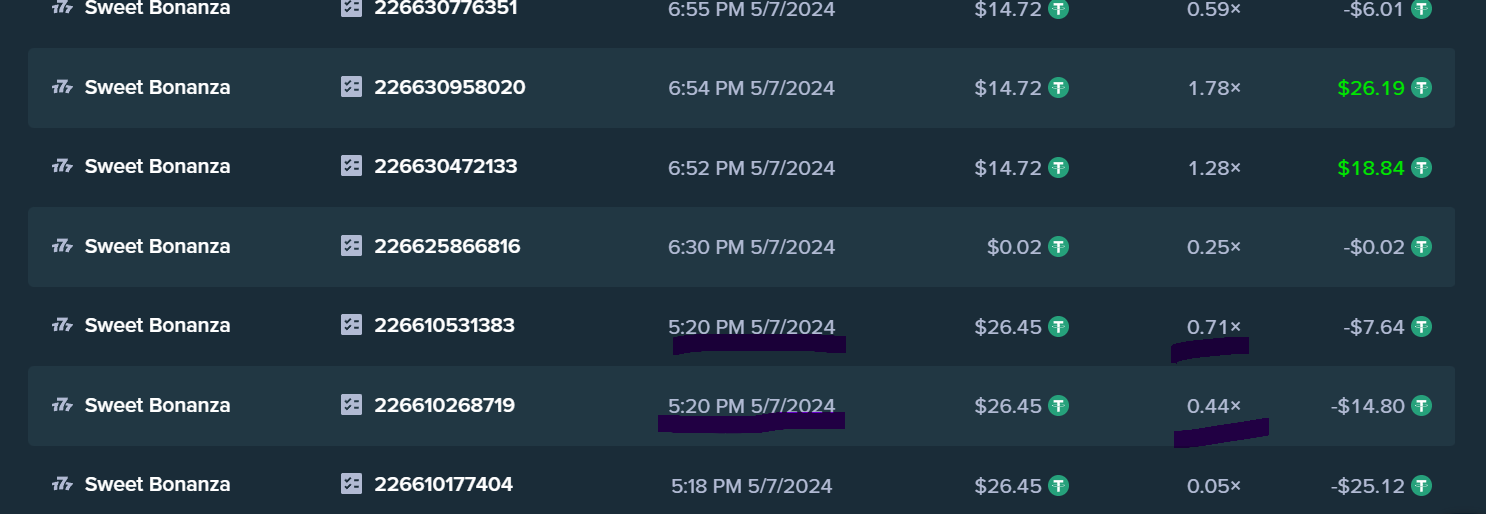
Task: Open bet ID 226630472133
Action: point(446,166)
